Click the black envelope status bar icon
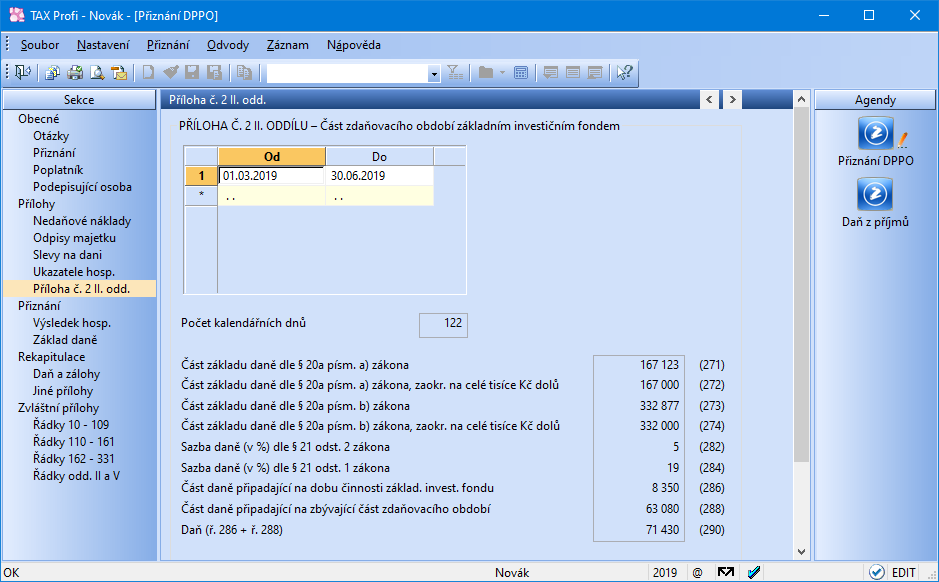This screenshot has width=939, height=582. (726, 572)
